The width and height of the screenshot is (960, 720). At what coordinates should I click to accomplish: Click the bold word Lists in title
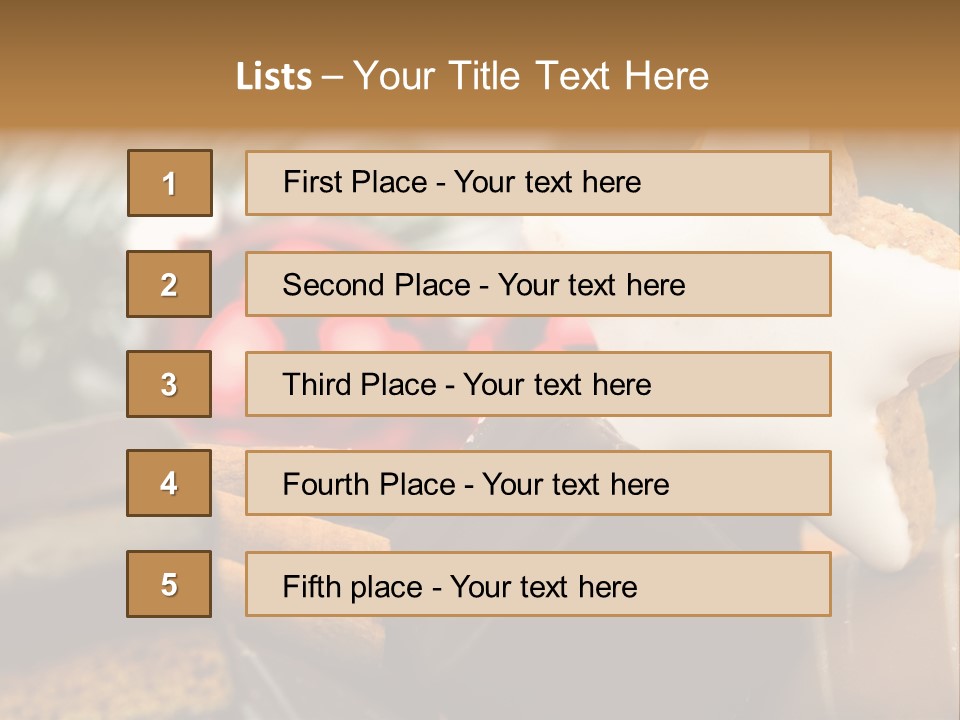click(274, 76)
